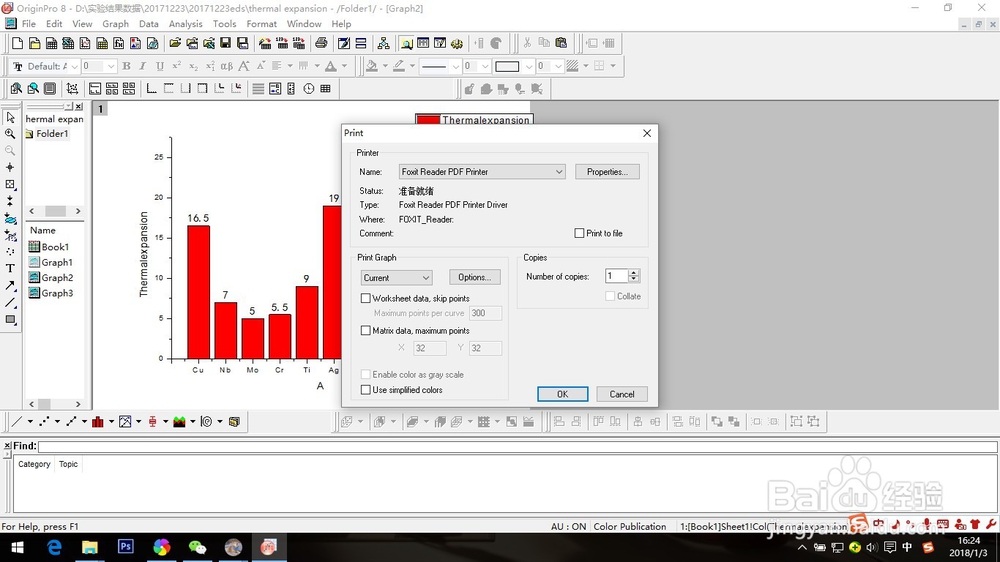This screenshot has width=1000, height=562.
Task: Expand the column plot type dropdown arrow
Action: point(111,422)
